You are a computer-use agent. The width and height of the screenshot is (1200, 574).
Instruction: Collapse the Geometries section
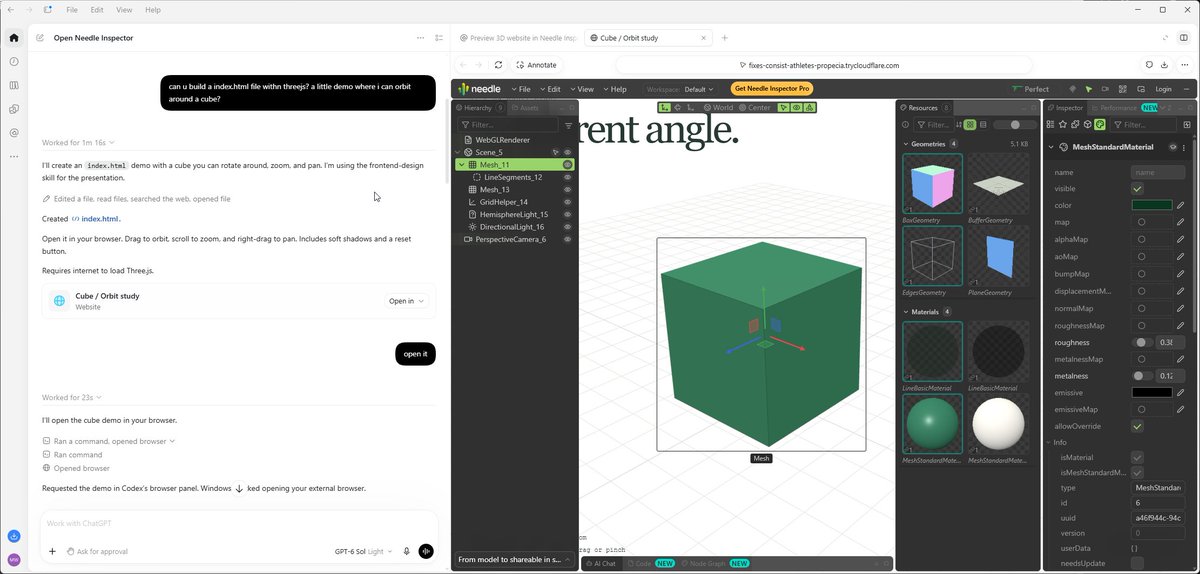(x=905, y=144)
